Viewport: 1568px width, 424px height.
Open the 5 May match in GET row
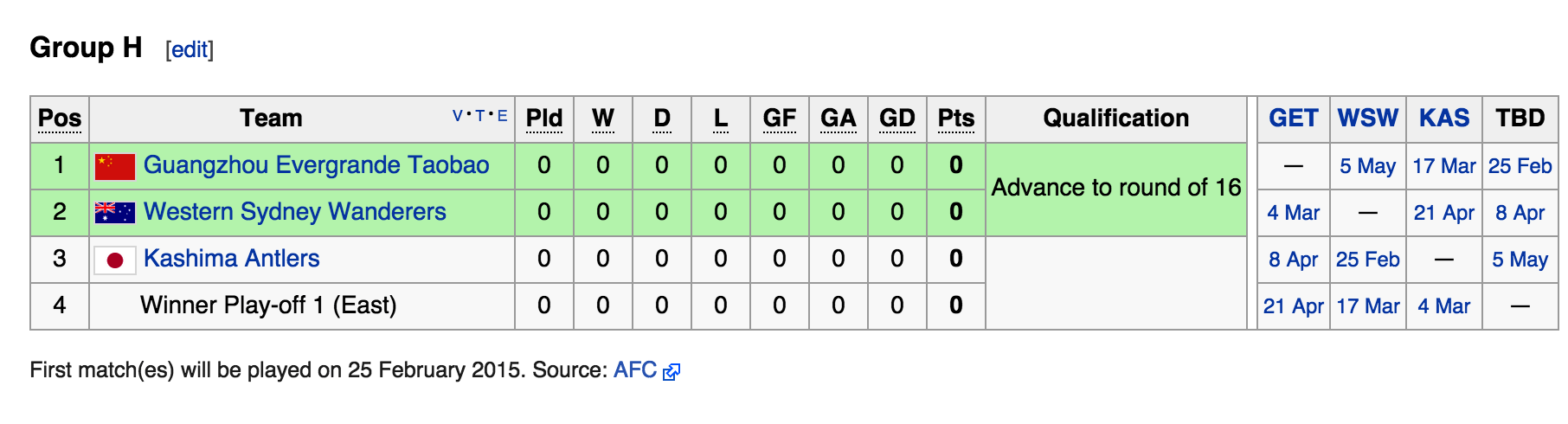pos(1367,166)
